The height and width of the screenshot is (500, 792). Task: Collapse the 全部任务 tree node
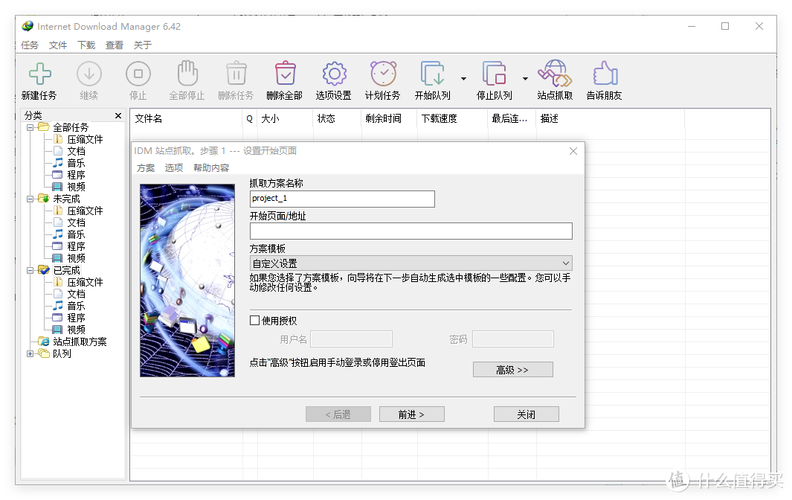point(30,127)
